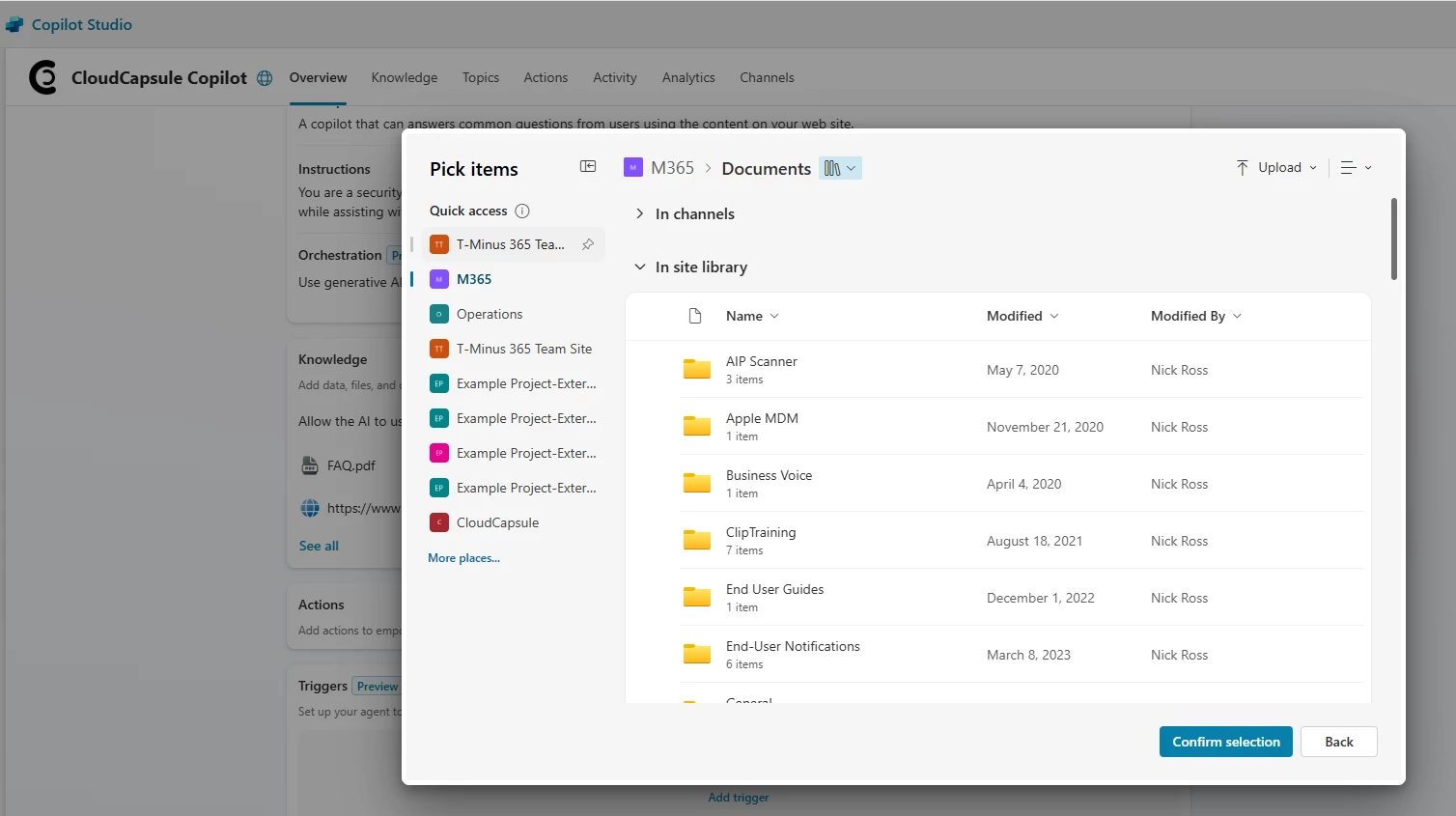Image resolution: width=1456 pixels, height=816 pixels.
Task: Click the End-User Notifications folder icon
Action: pos(697,654)
